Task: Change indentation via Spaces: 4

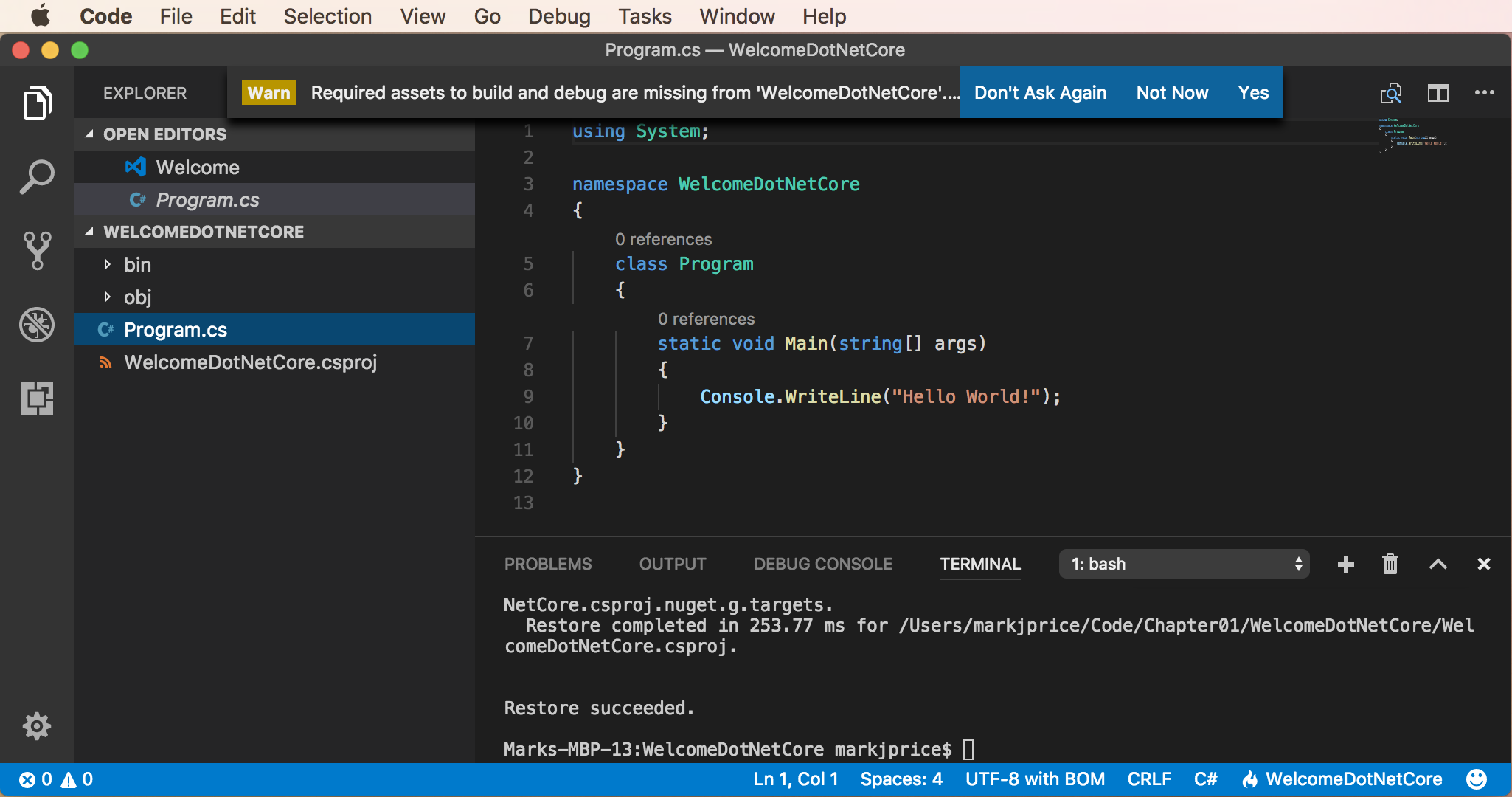Action: pyautogui.click(x=901, y=779)
